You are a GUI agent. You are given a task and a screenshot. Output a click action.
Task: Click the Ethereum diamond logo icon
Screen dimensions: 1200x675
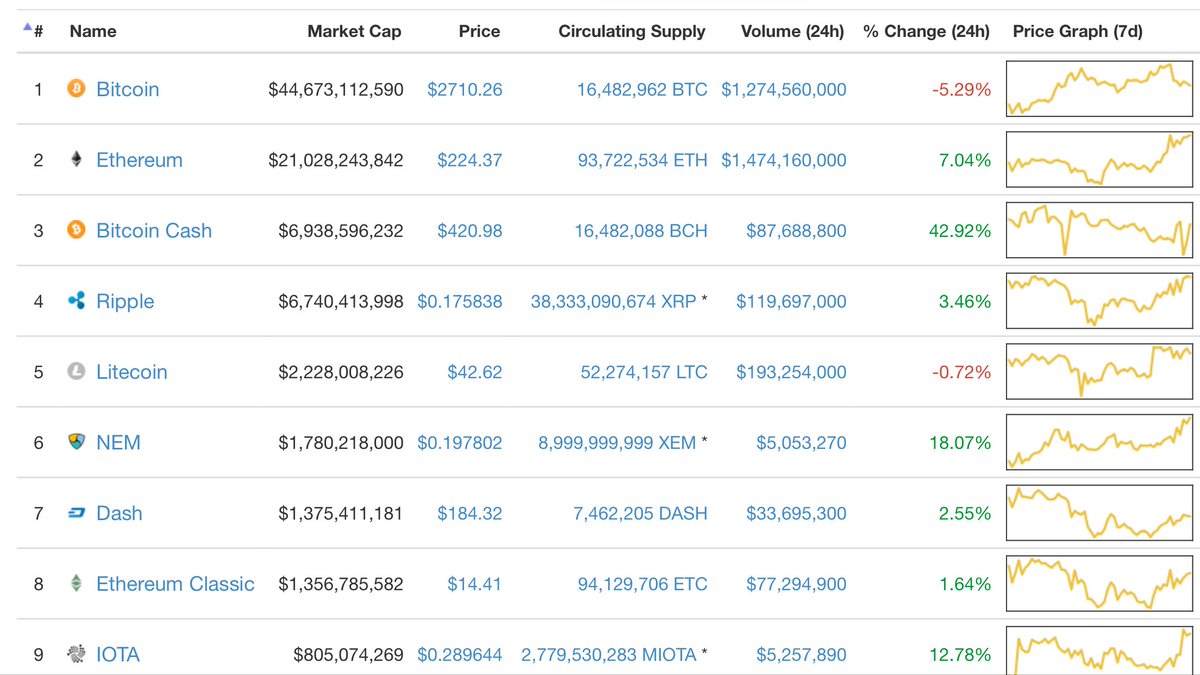76,160
